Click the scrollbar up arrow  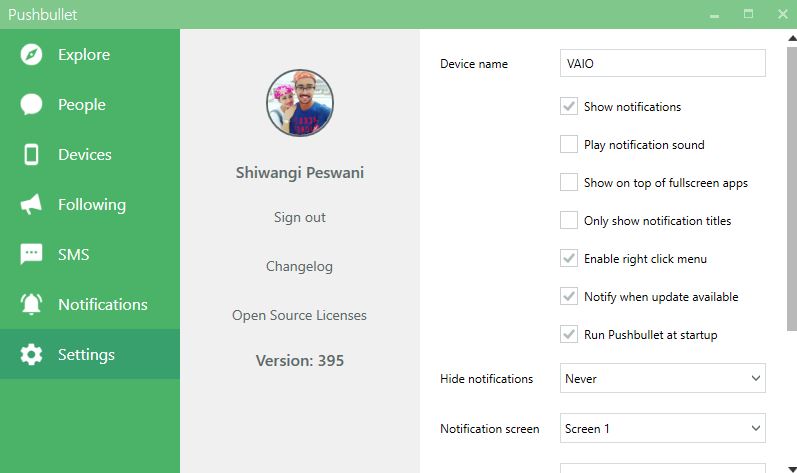click(792, 38)
